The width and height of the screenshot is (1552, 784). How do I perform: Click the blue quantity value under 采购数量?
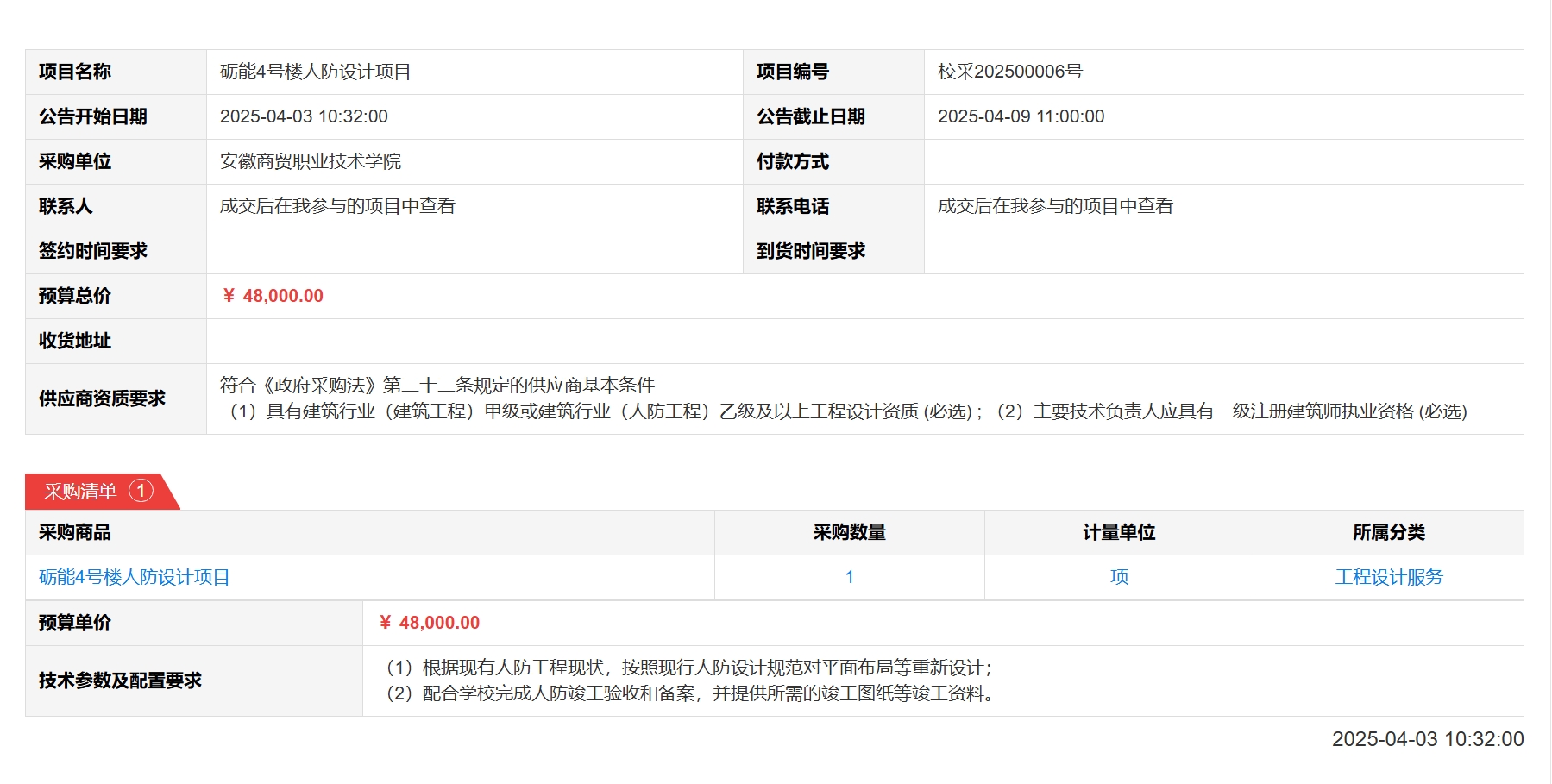(x=849, y=577)
